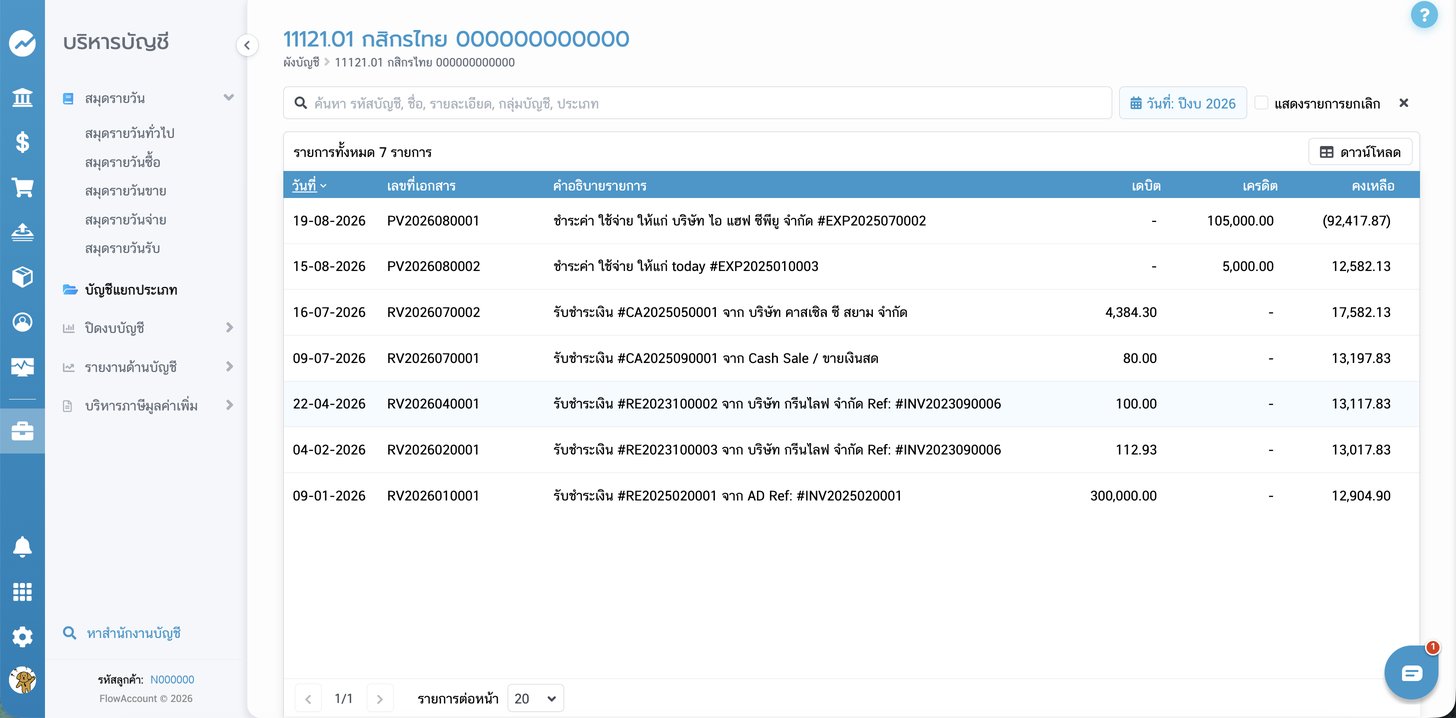Open the วันที่: ปีงบ 2026 date filter
Screen dimensions: 1456x718
(1183, 103)
